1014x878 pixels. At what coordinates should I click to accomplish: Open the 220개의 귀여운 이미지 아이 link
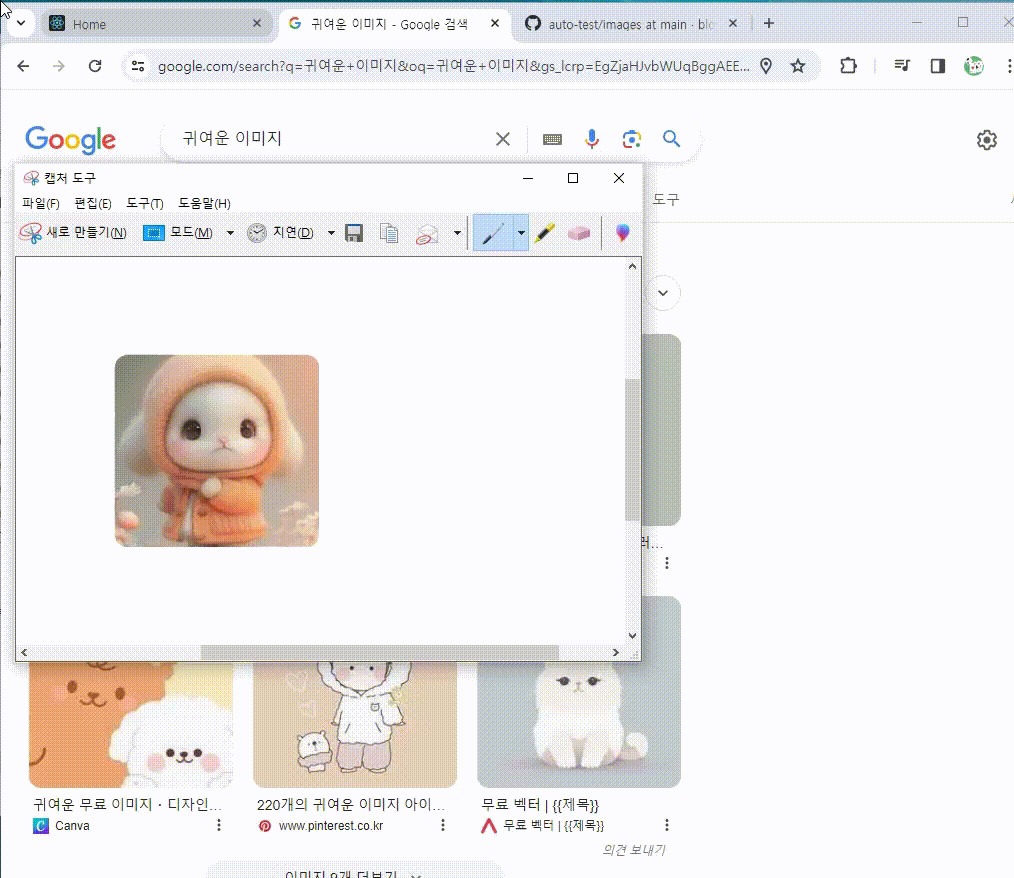pyautogui.click(x=351, y=805)
